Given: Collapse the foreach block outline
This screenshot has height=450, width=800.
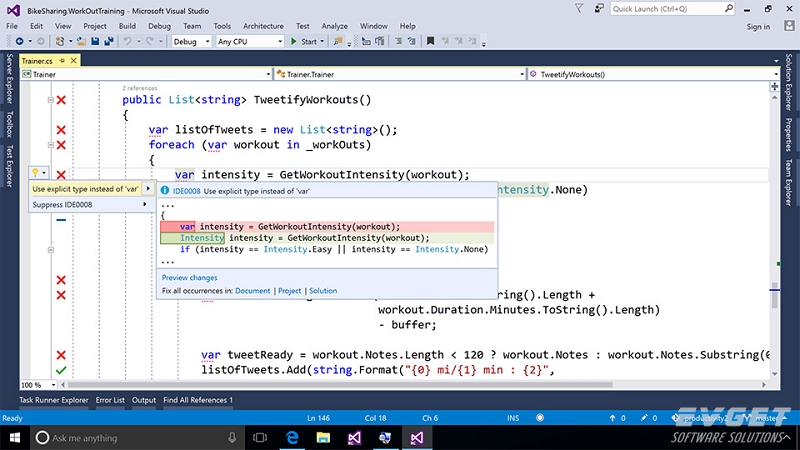Looking at the screenshot, I should coord(51,145).
